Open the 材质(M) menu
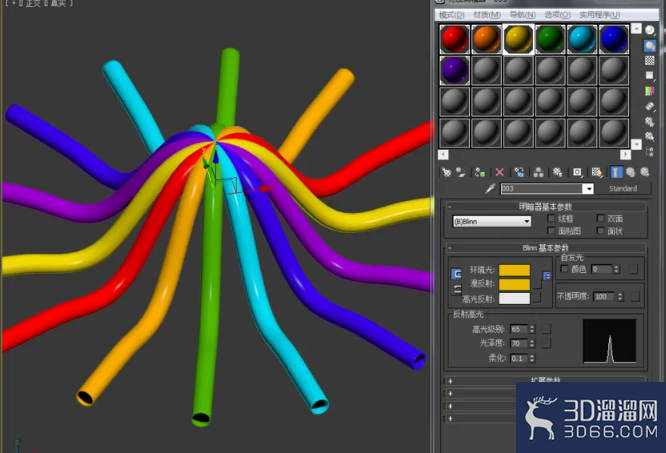666x453 pixels. point(487,15)
